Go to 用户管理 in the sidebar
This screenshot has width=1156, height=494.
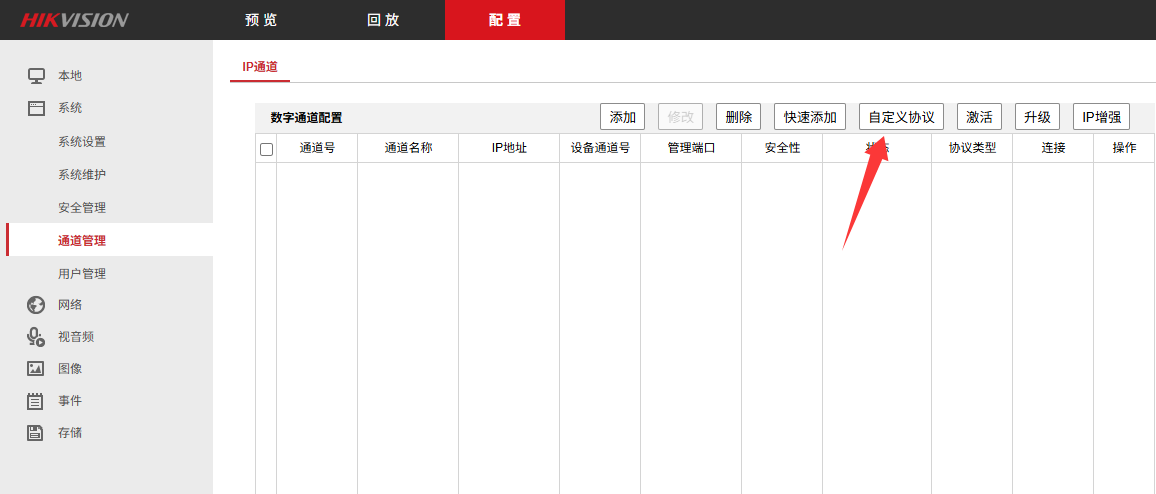pos(82,274)
